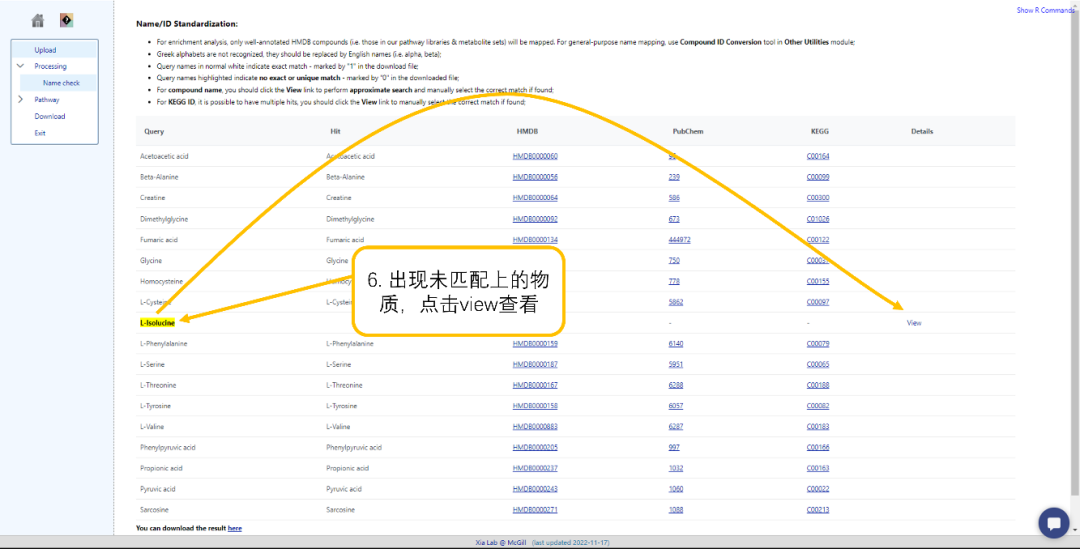
Task: Open PubChem 6057 for L-Tyrosine
Action: (676, 406)
